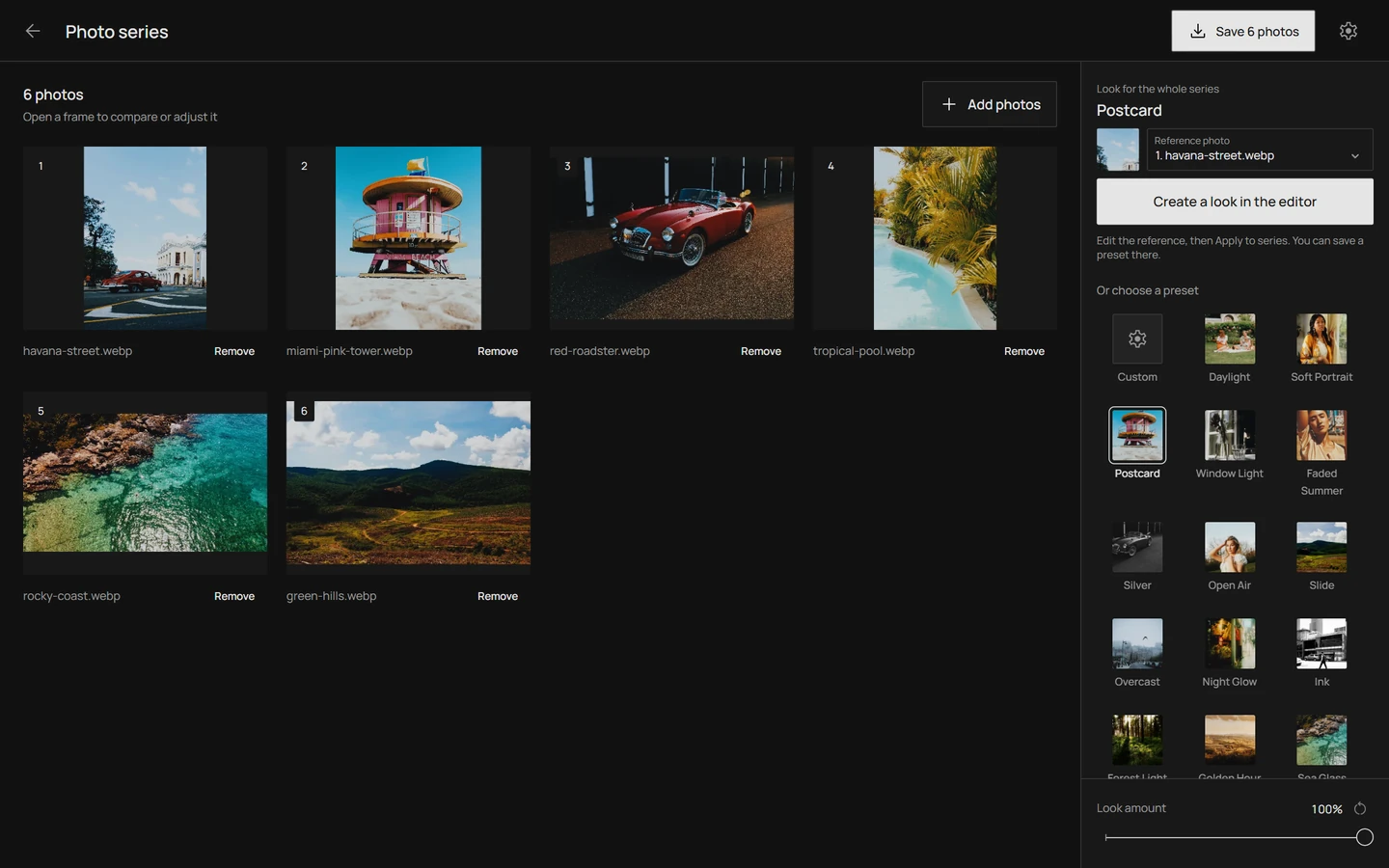This screenshot has height=868, width=1389.
Task: Click Create a look in the editor
Action: point(1235,202)
